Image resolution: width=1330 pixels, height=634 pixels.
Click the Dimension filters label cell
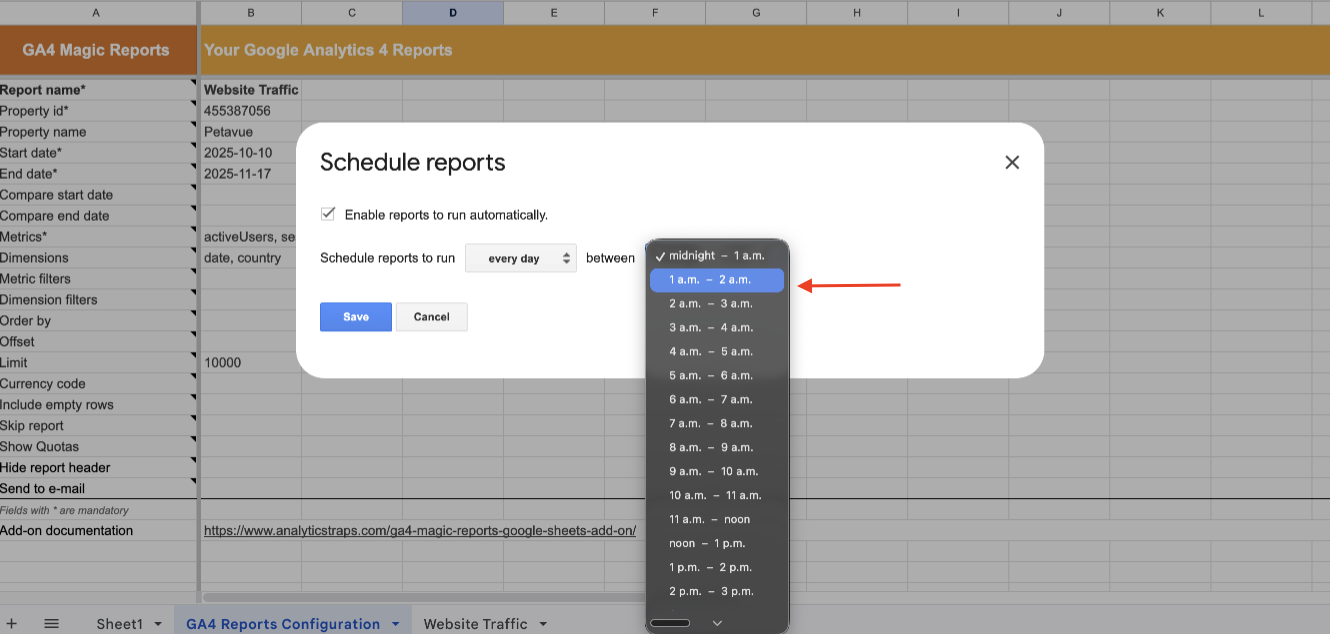pyautogui.click(x=98, y=300)
